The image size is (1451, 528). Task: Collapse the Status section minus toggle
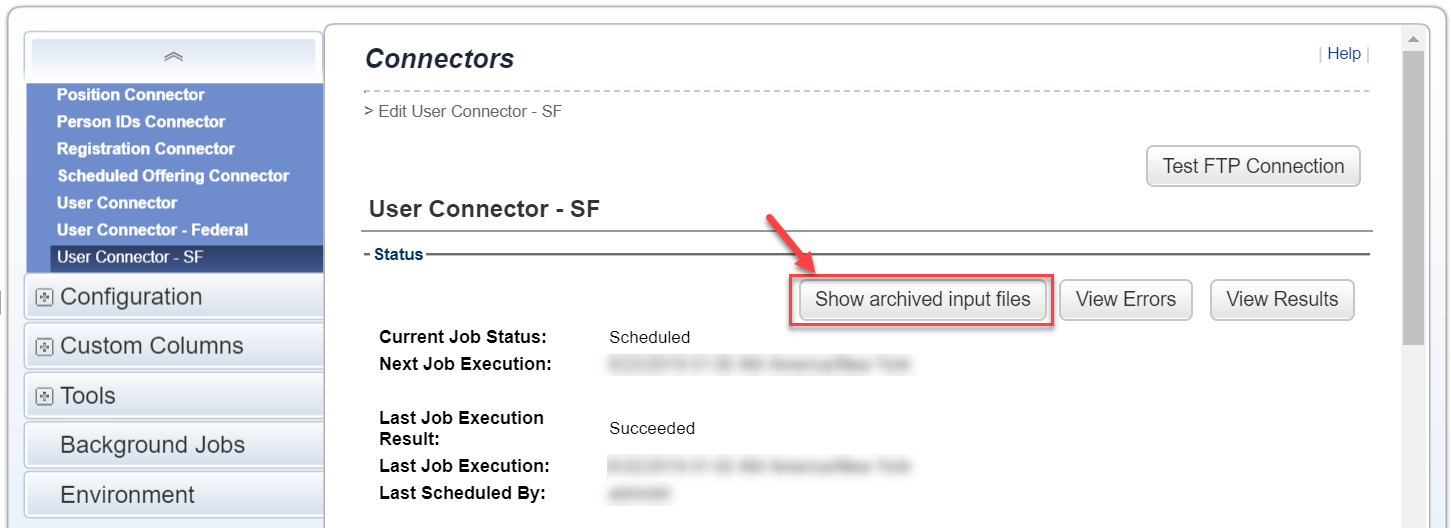[x=367, y=255]
